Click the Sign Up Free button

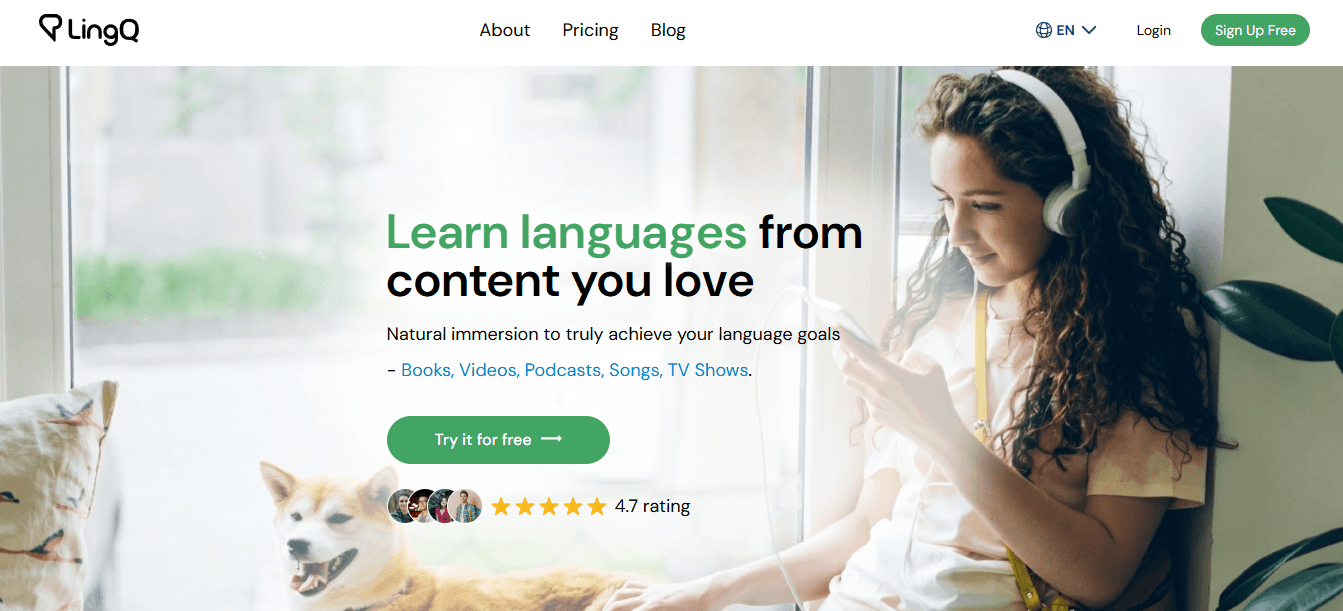1255,30
